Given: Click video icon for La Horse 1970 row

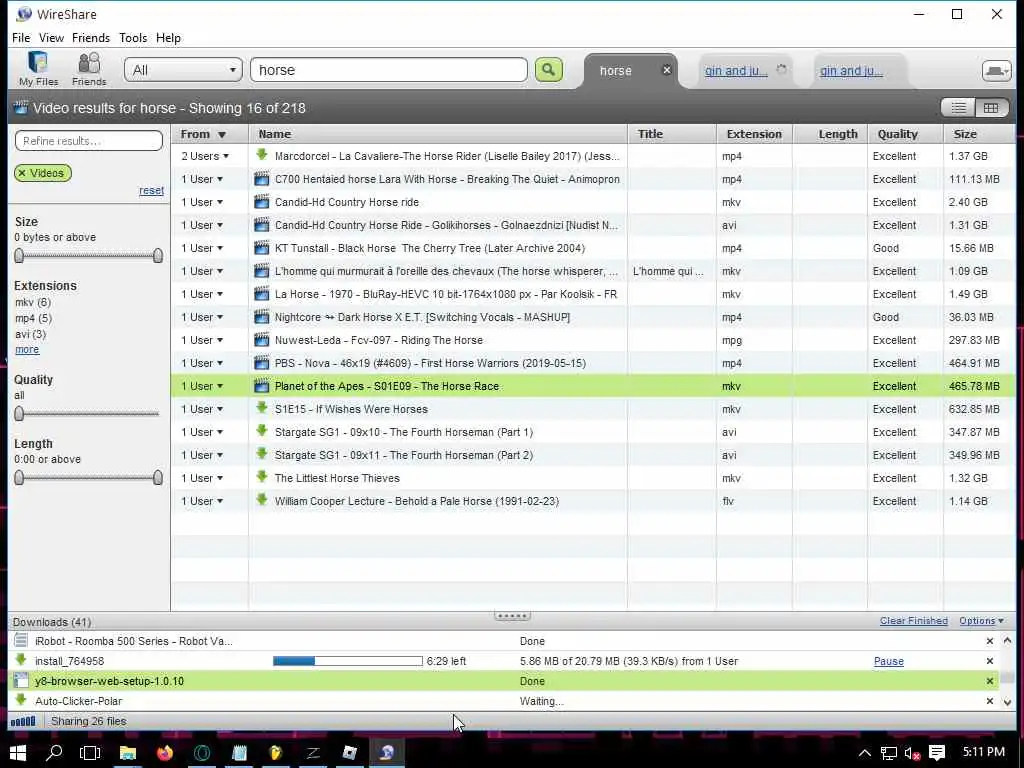Looking at the screenshot, I should pyautogui.click(x=262, y=294).
